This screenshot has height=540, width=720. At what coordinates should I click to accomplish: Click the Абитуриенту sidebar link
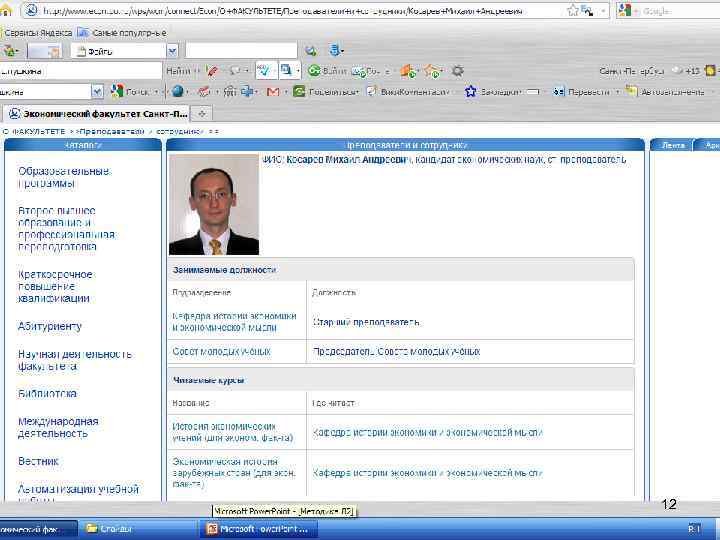coord(50,326)
